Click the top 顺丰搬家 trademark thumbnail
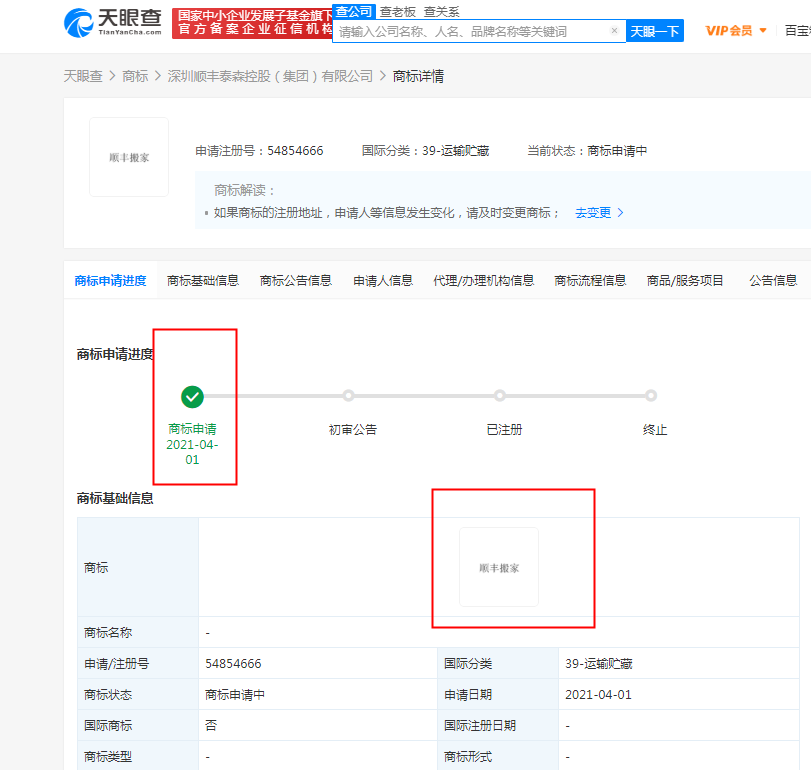The width and height of the screenshot is (811, 770). click(x=129, y=157)
